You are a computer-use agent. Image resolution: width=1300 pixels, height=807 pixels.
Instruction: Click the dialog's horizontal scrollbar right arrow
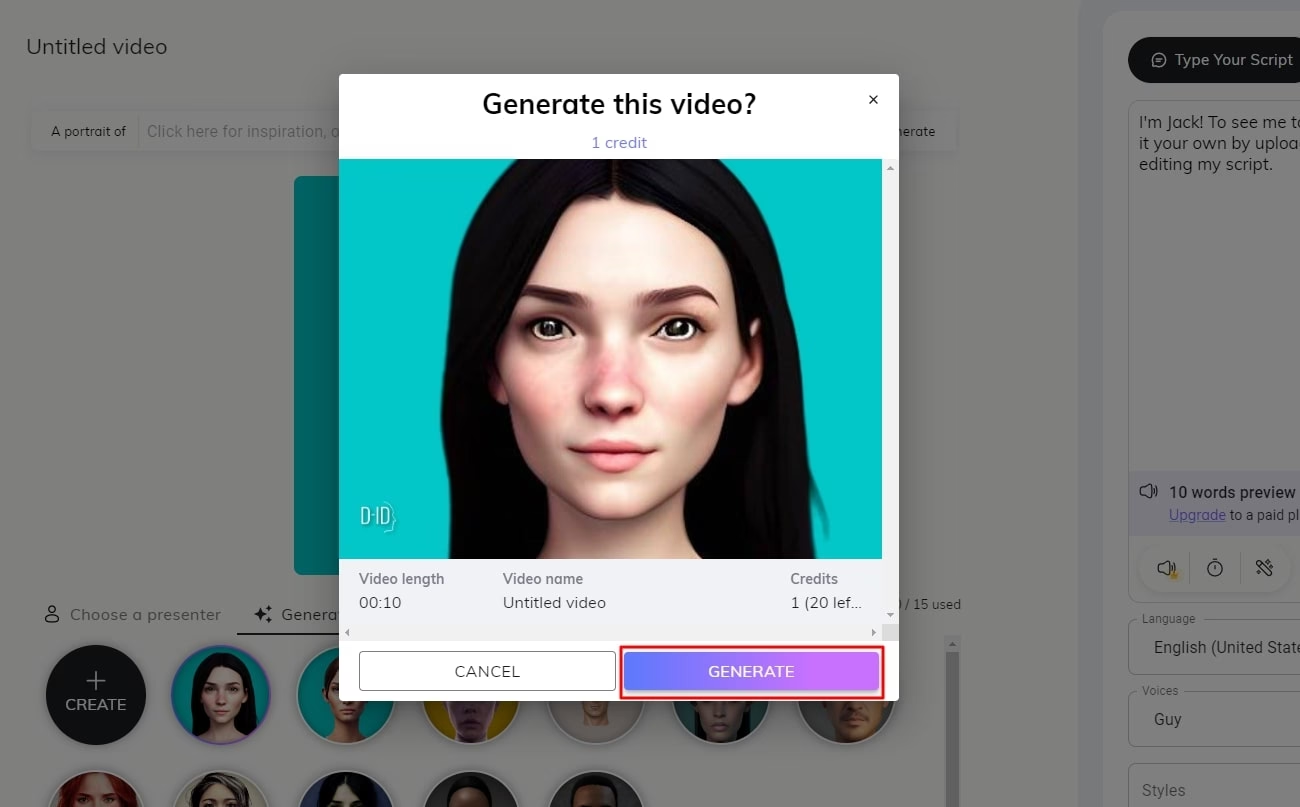pos(873,633)
